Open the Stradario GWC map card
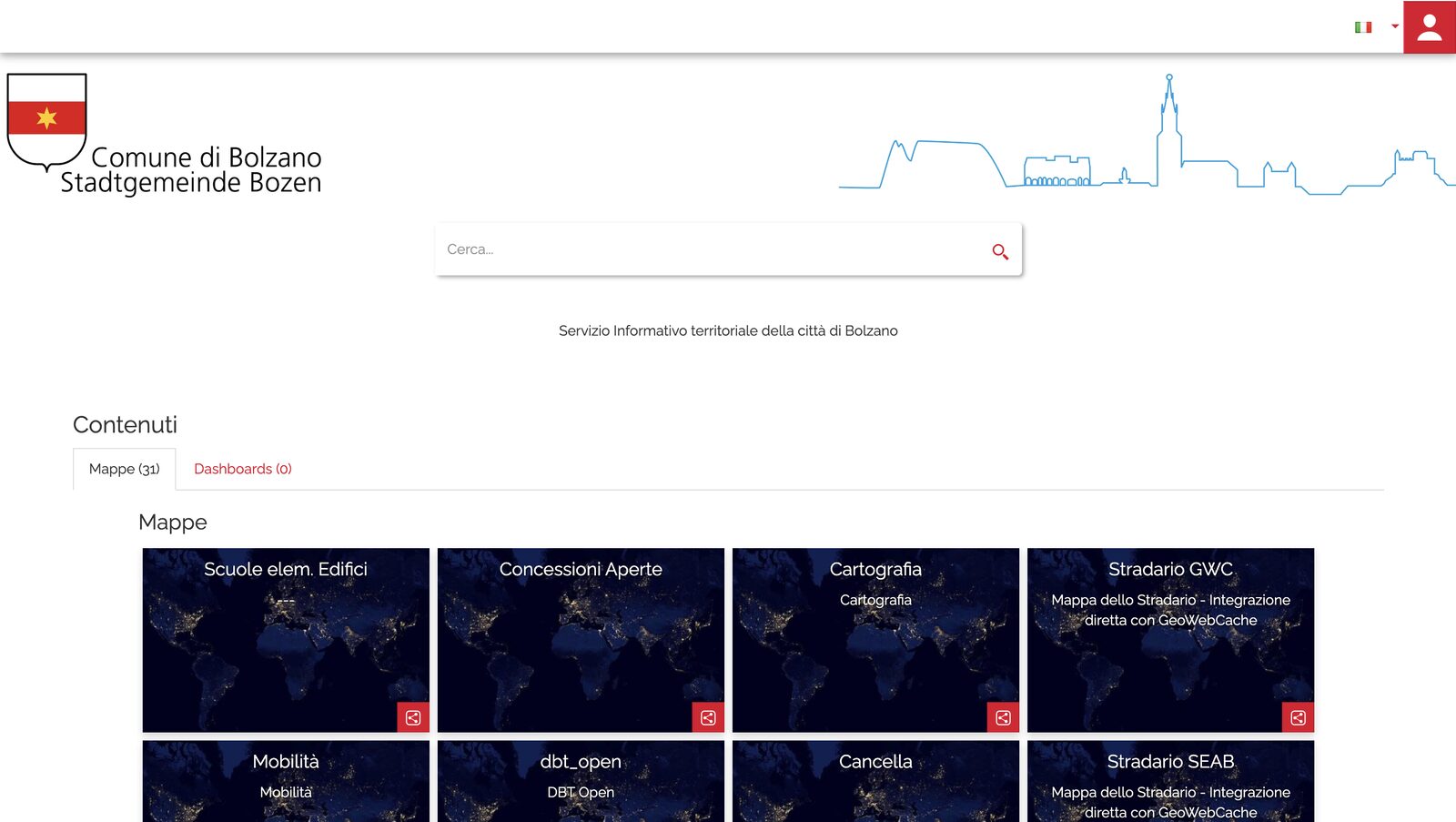Viewport: 1456px width, 822px height. tap(1170, 640)
